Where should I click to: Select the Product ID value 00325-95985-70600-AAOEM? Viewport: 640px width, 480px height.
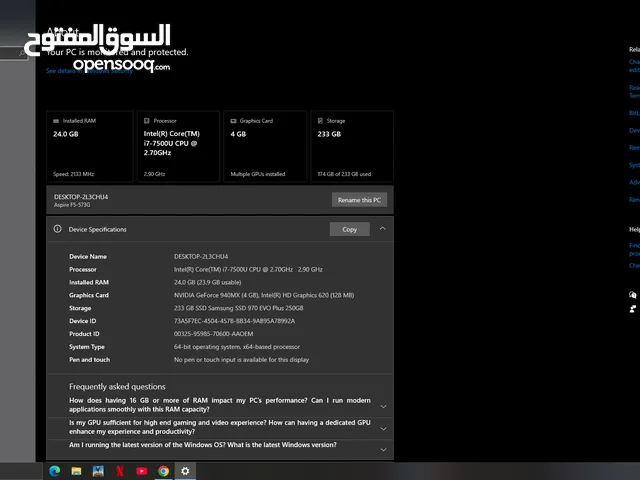(x=213, y=334)
